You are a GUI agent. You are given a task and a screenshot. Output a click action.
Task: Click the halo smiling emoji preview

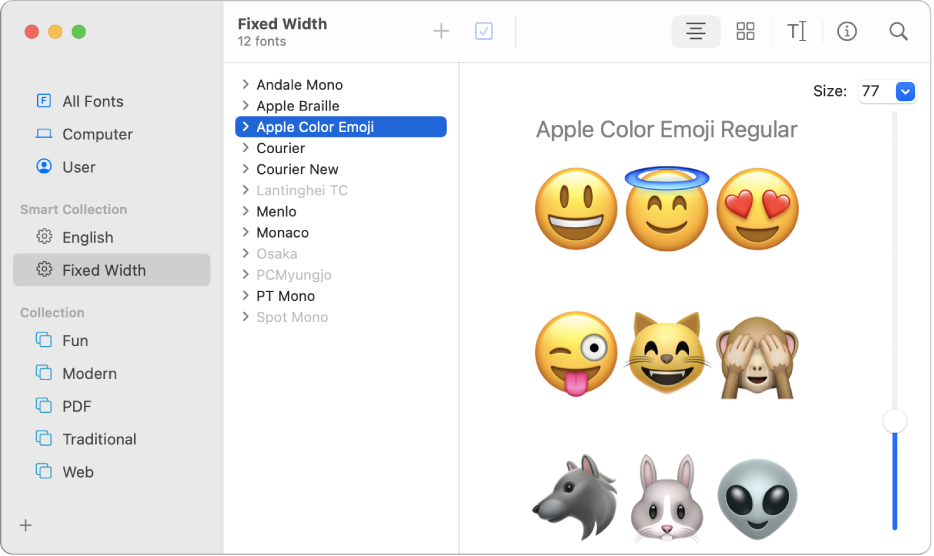(x=667, y=209)
